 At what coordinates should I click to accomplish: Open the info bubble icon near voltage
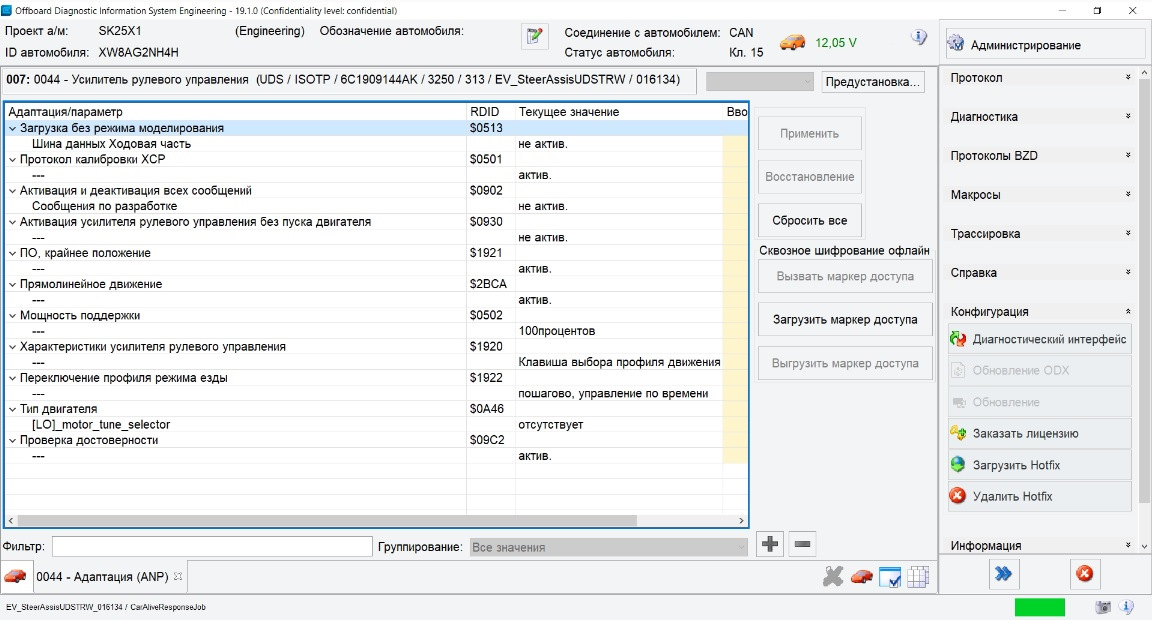918,37
